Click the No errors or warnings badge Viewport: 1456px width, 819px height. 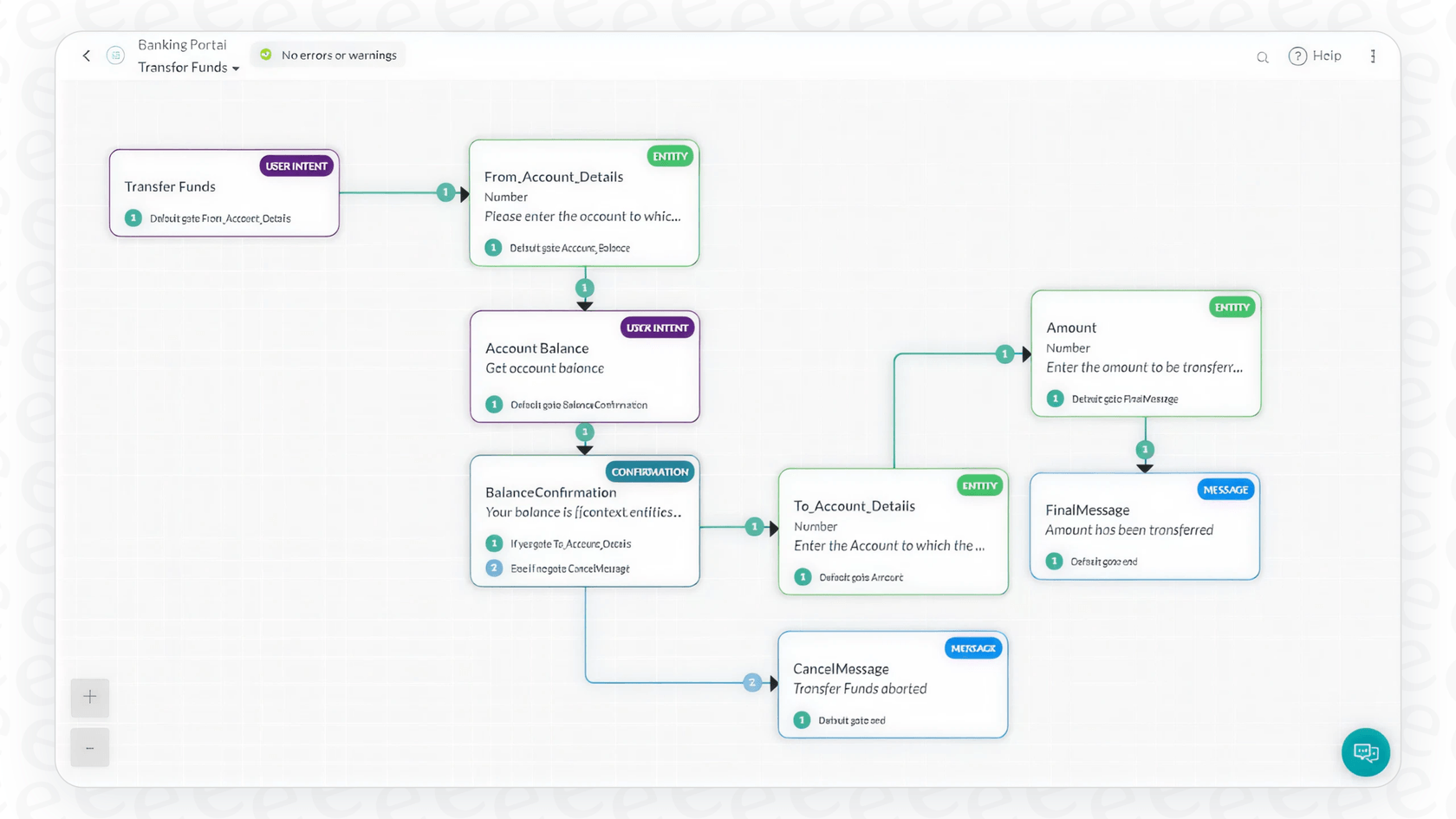tap(328, 54)
